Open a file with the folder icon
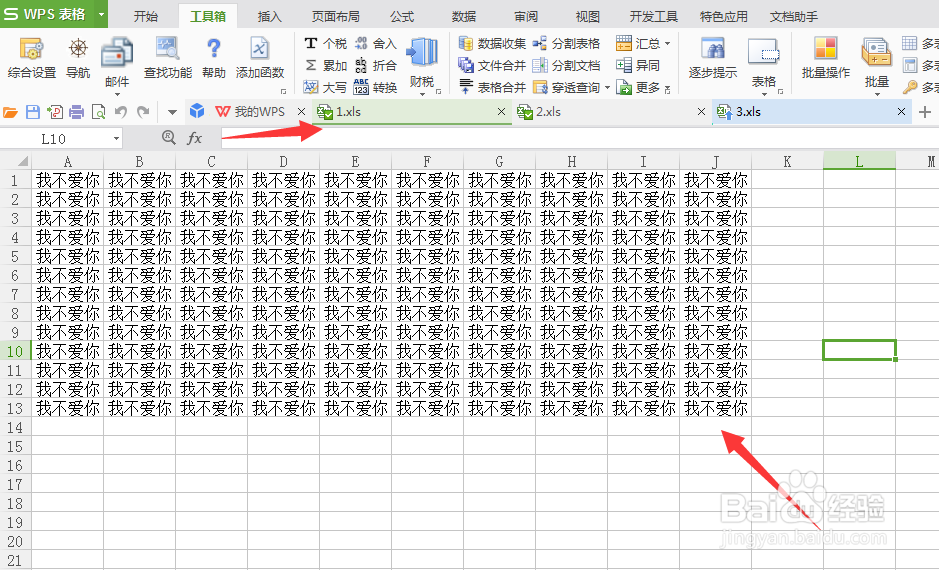Viewport: 939px width, 570px height. pos(10,112)
